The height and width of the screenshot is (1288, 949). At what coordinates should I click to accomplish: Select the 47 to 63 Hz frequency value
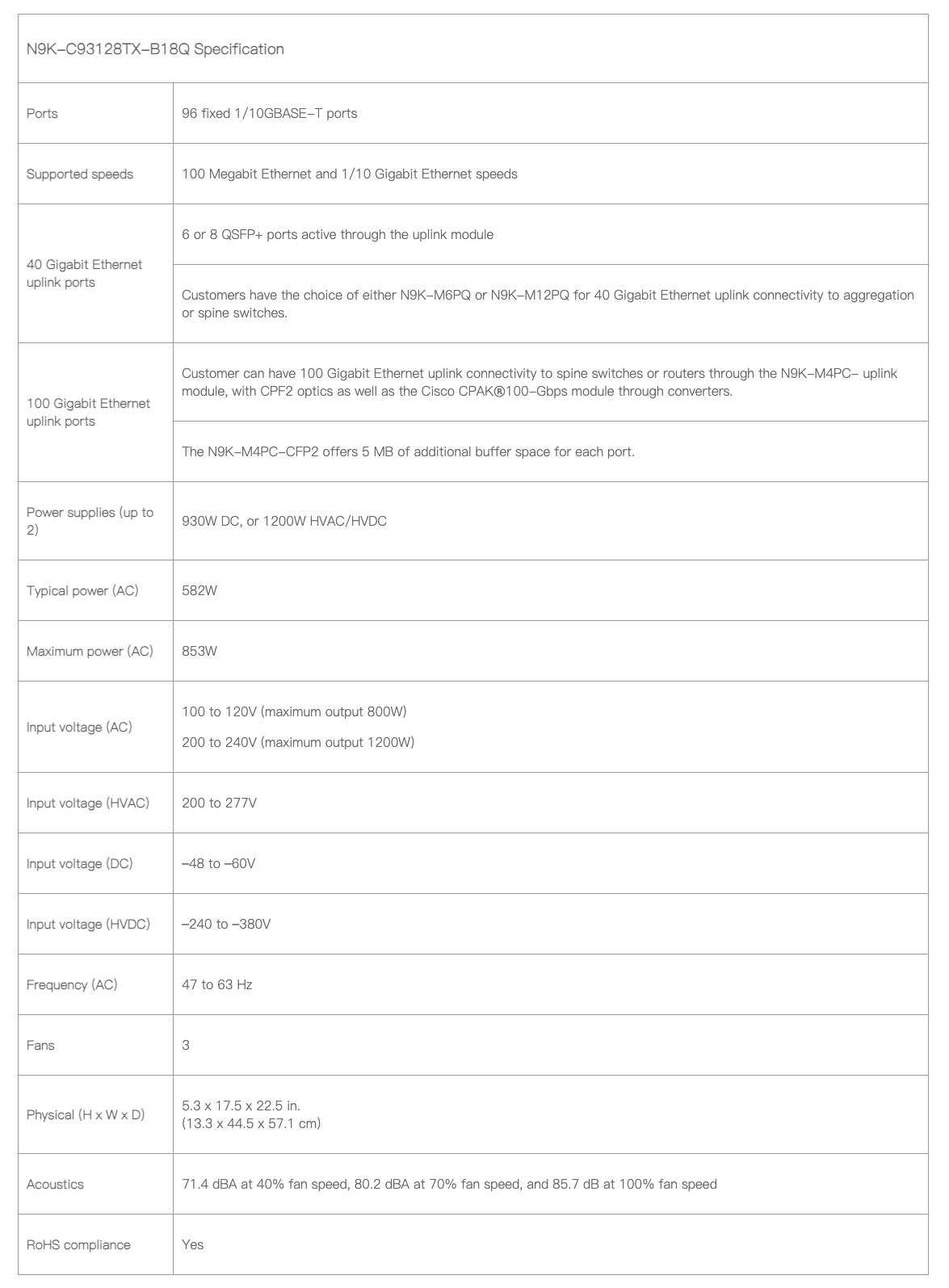tap(216, 984)
